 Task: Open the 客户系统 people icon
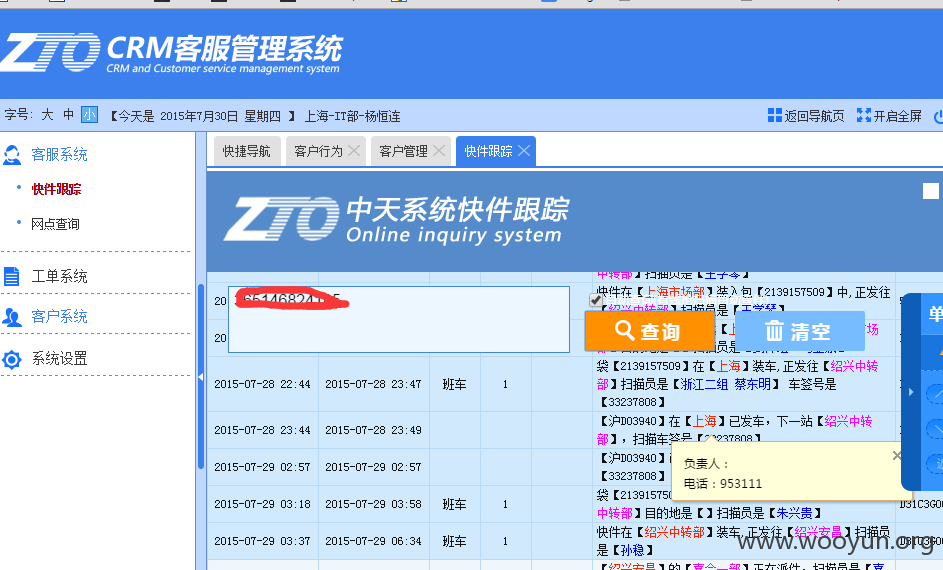coord(11,317)
